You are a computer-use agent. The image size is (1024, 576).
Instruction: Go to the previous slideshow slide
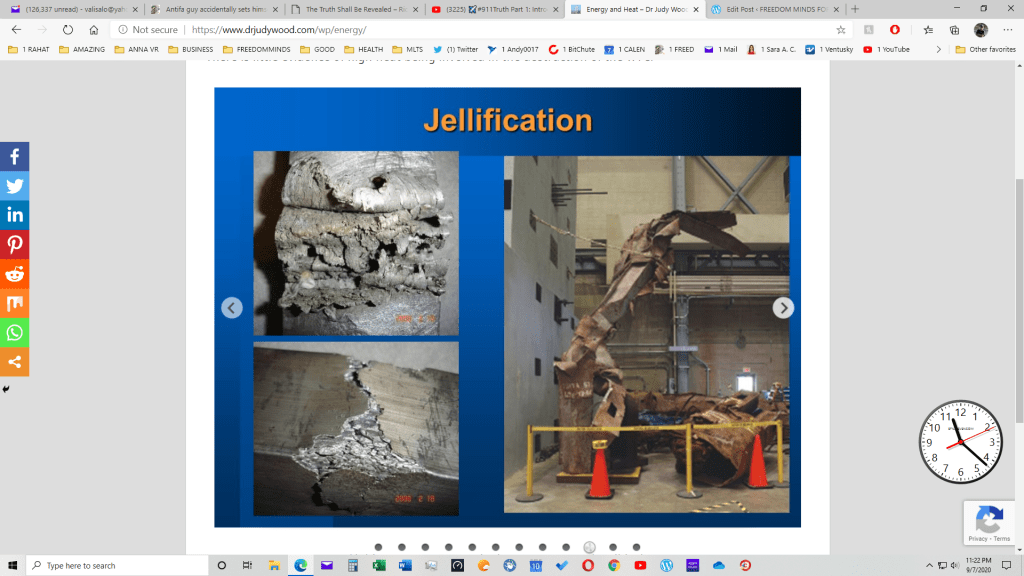[x=232, y=308]
